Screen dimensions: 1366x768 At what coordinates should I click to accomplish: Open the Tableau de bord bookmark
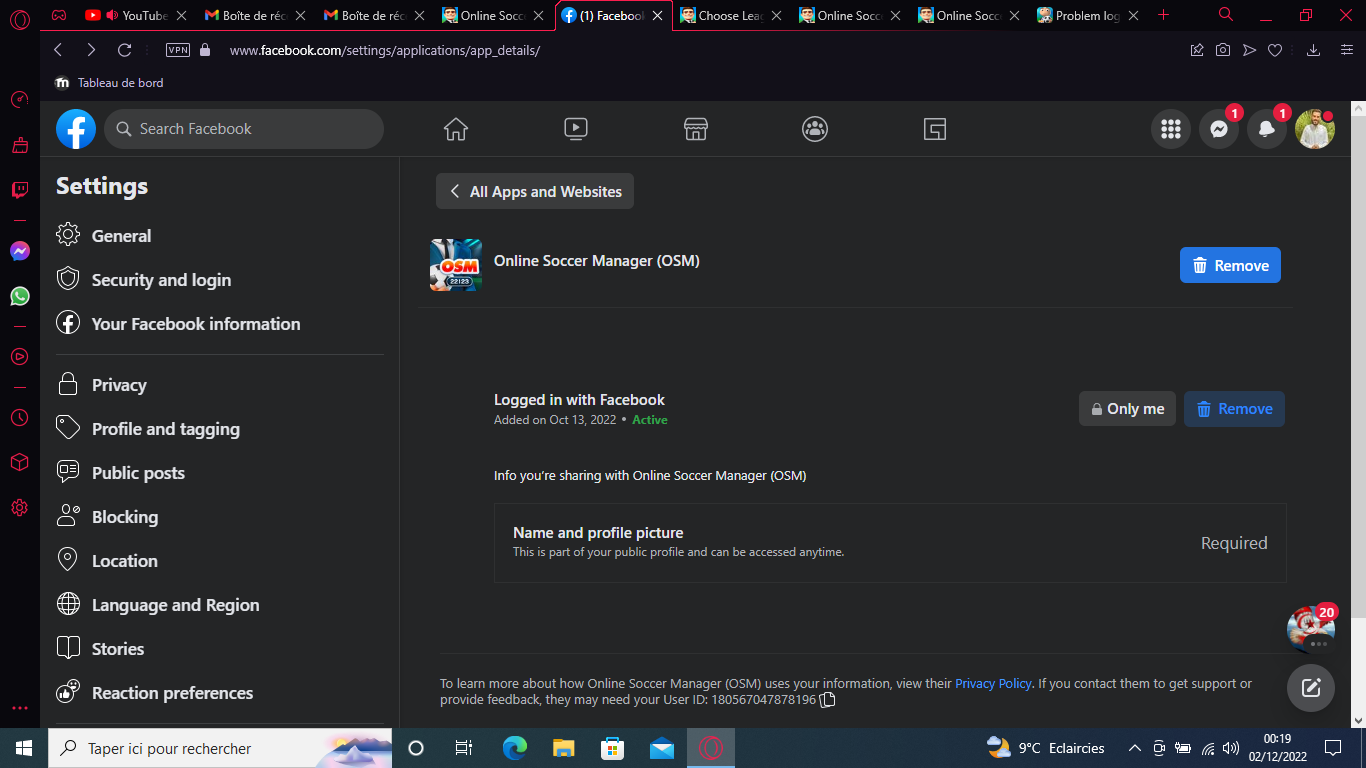(109, 83)
